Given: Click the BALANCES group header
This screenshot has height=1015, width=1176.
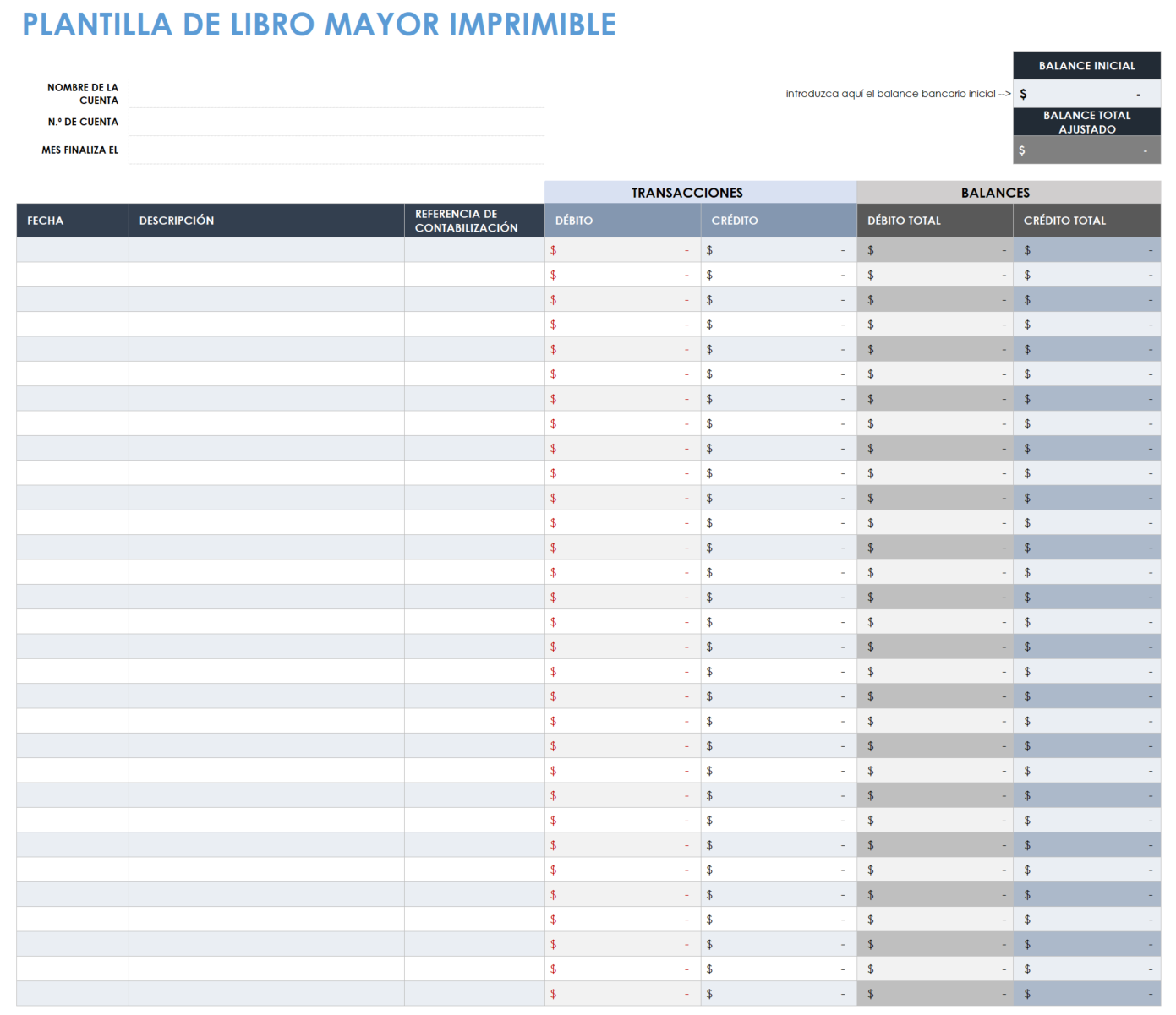Looking at the screenshot, I should (1009, 192).
